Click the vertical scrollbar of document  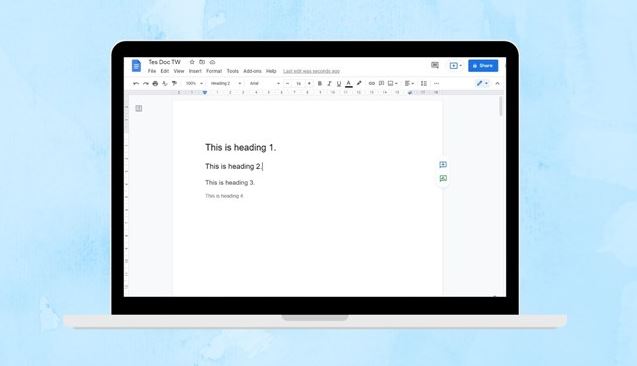click(x=501, y=106)
